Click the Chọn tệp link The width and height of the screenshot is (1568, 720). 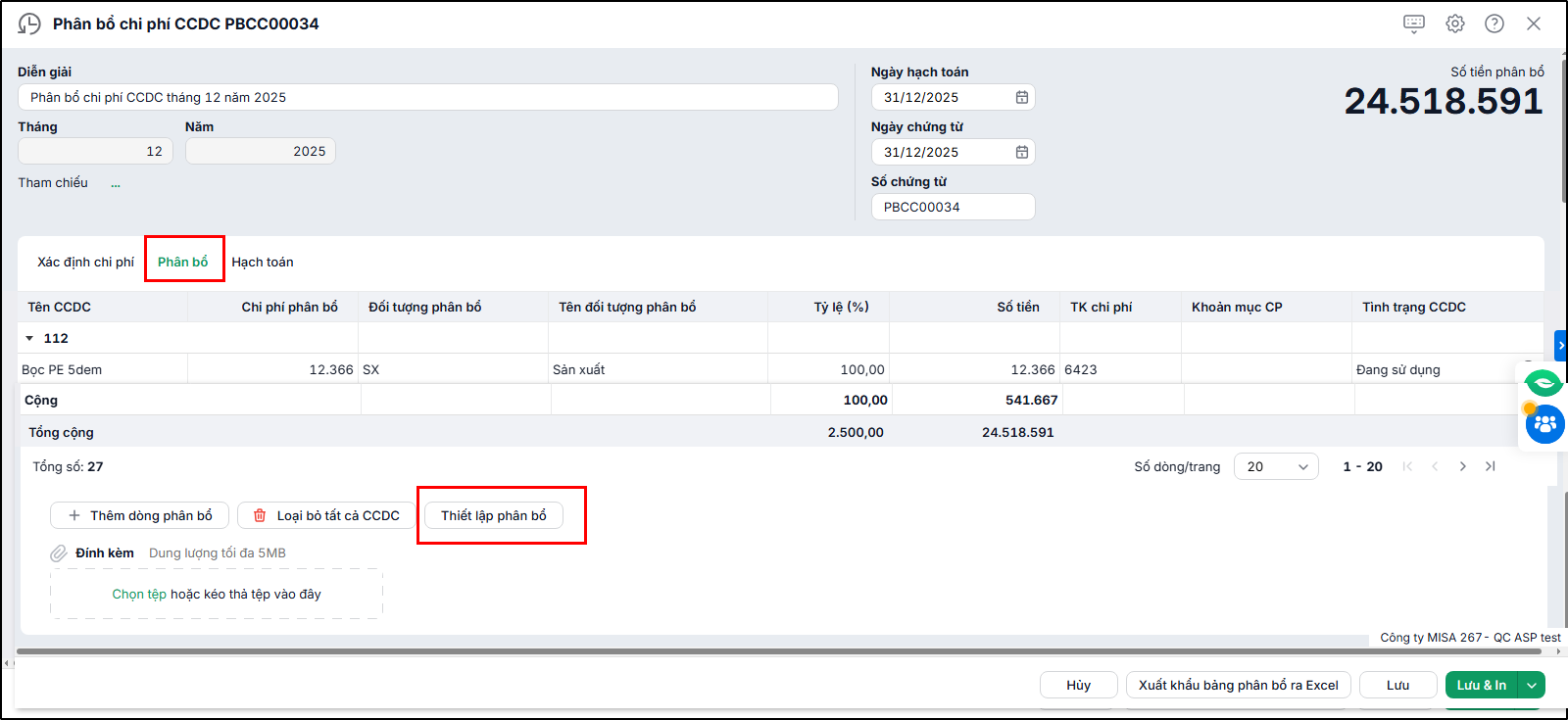point(139,594)
